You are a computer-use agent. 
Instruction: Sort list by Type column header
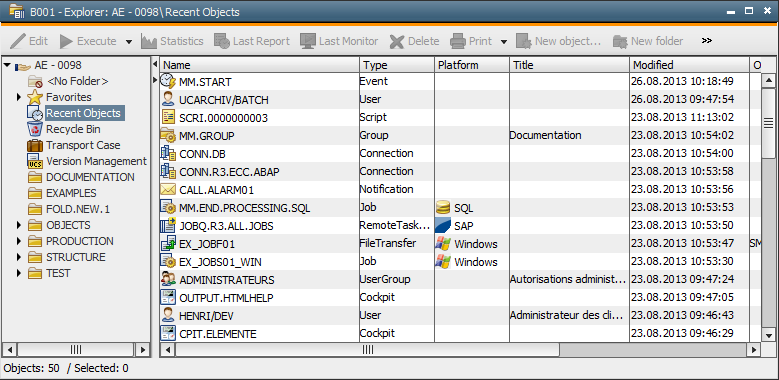point(397,65)
